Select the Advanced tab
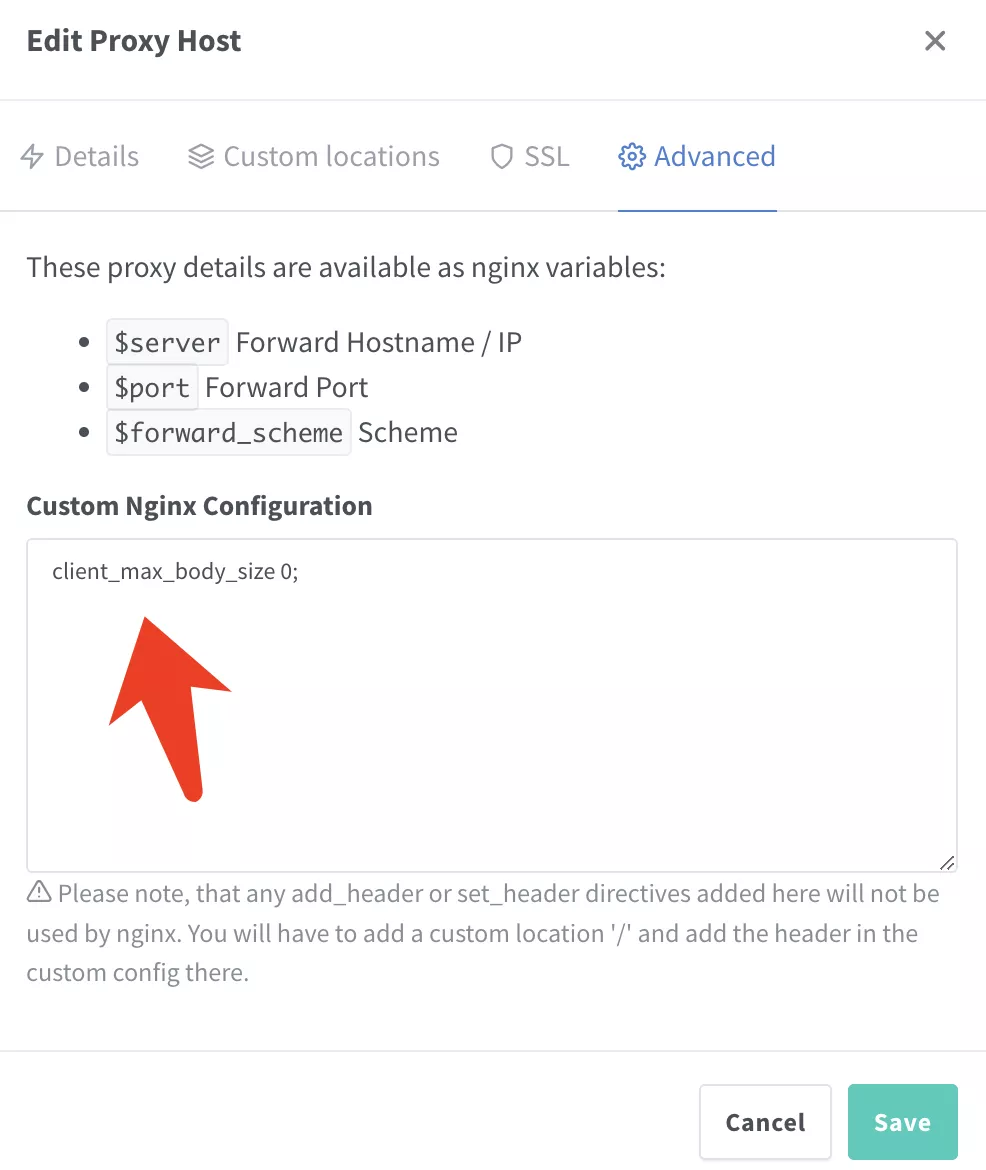Viewport: 986px width, 1170px height. coord(697,157)
